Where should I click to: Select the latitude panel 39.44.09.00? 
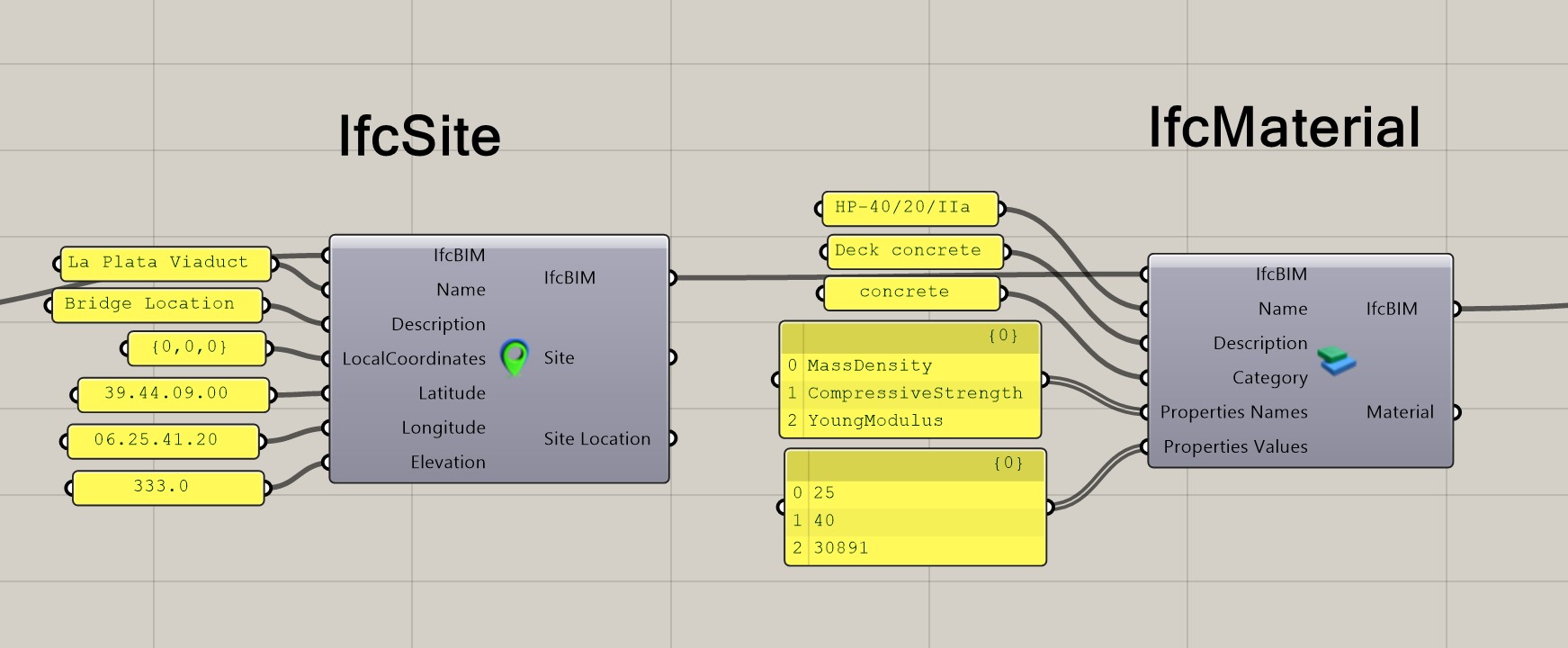click(x=173, y=393)
